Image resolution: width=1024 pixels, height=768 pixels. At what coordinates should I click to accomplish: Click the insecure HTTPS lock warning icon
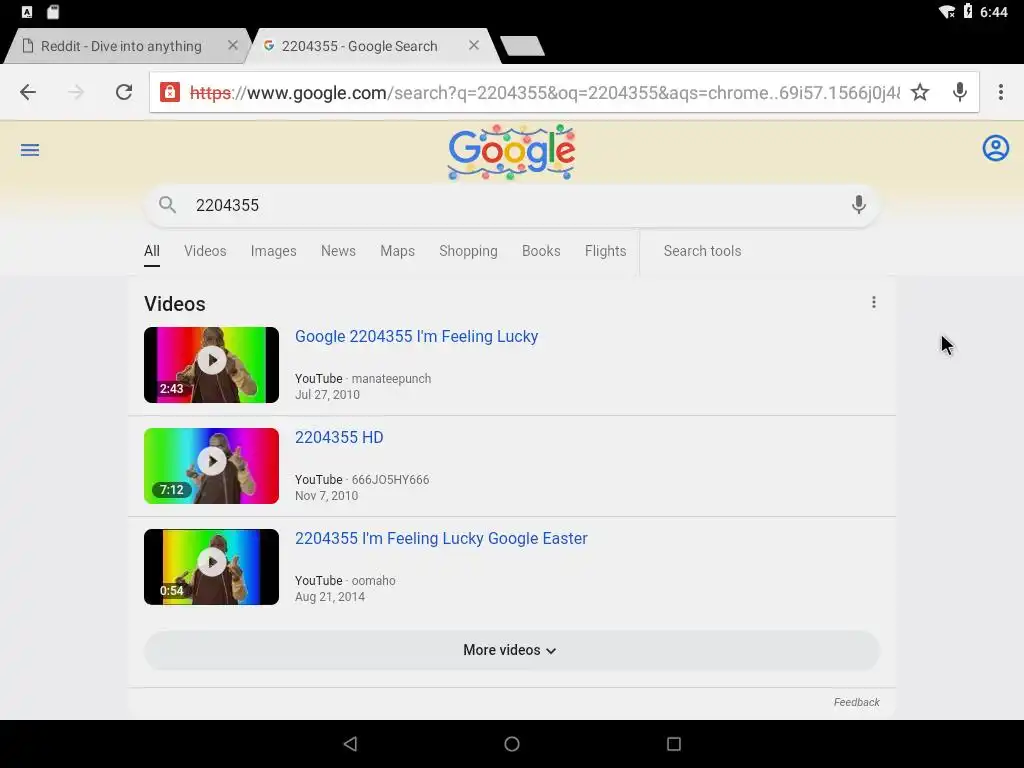click(170, 92)
